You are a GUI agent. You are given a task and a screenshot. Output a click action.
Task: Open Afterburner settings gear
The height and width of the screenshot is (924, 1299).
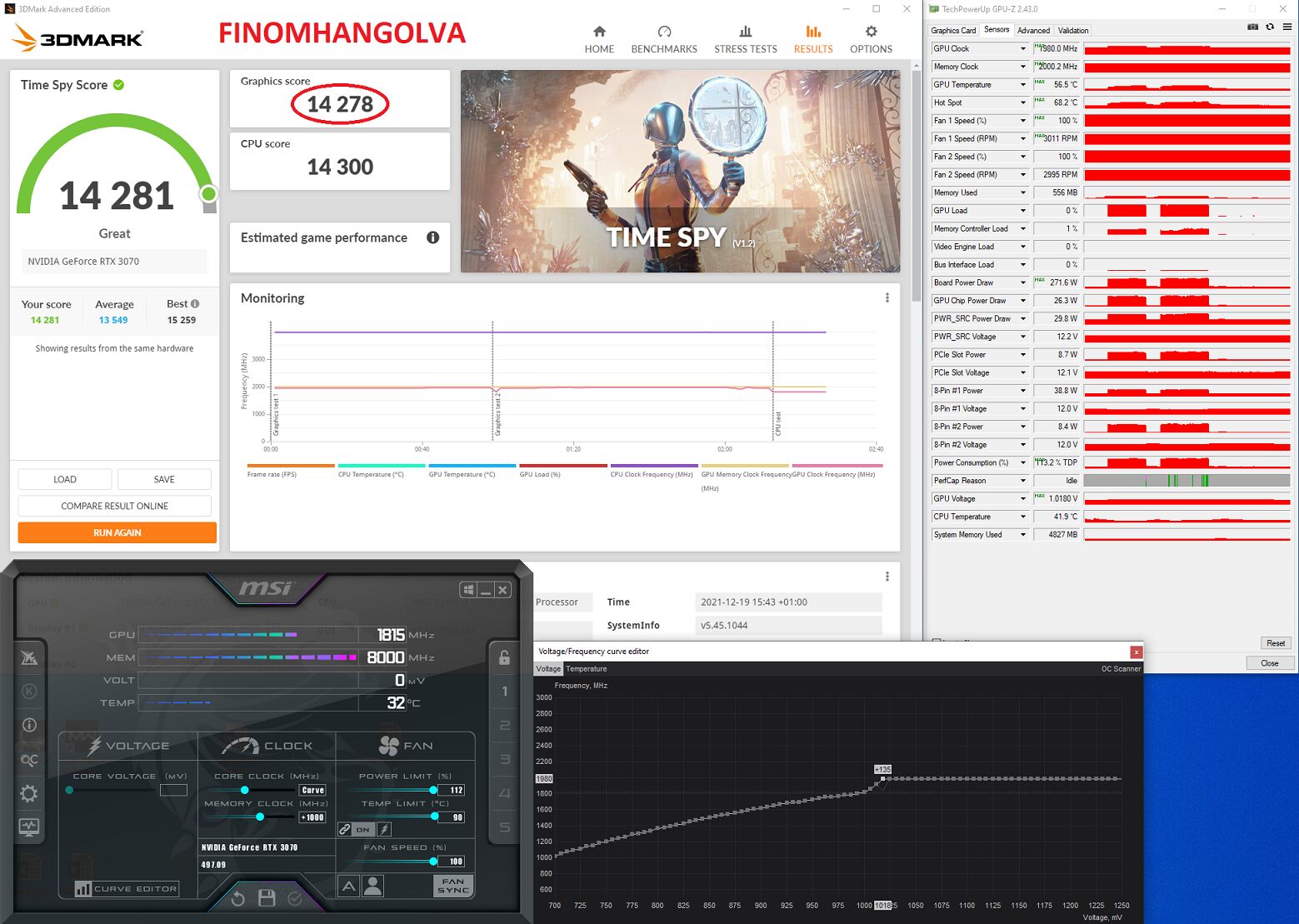[x=29, y=793]
